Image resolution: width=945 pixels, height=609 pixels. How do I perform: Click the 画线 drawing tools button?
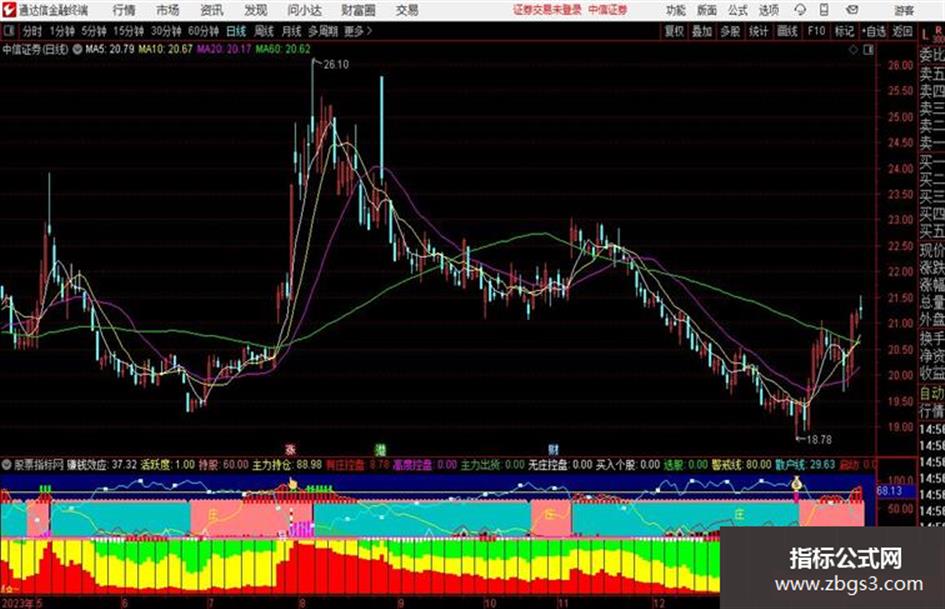788,31
